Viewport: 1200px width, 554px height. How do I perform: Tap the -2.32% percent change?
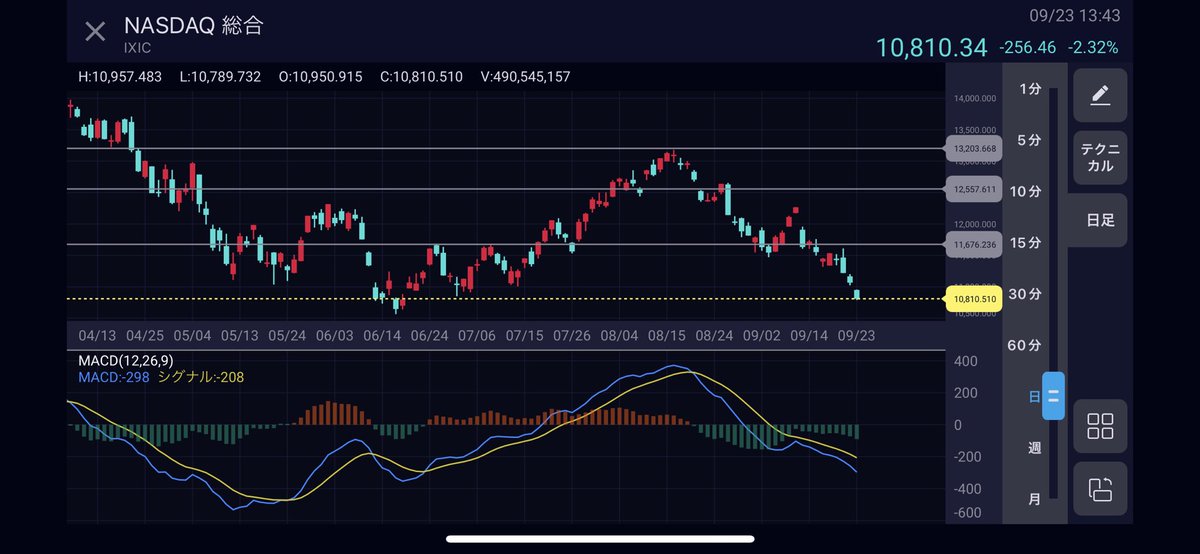(1093, 48)
